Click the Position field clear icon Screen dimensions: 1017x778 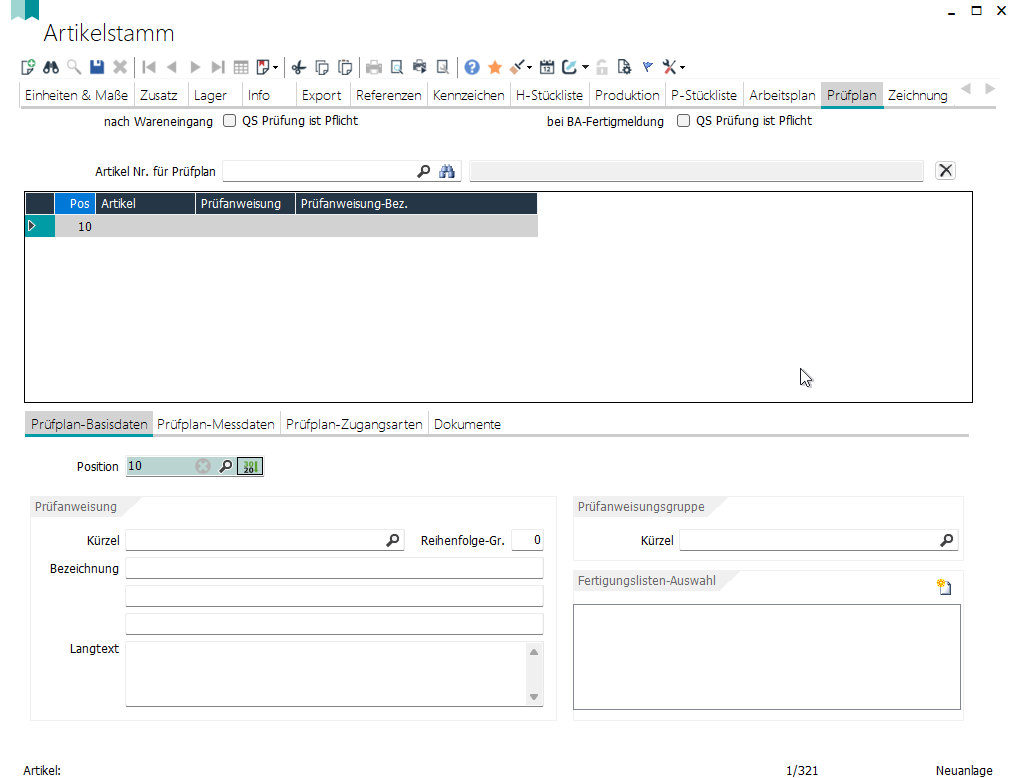[203, 466]
